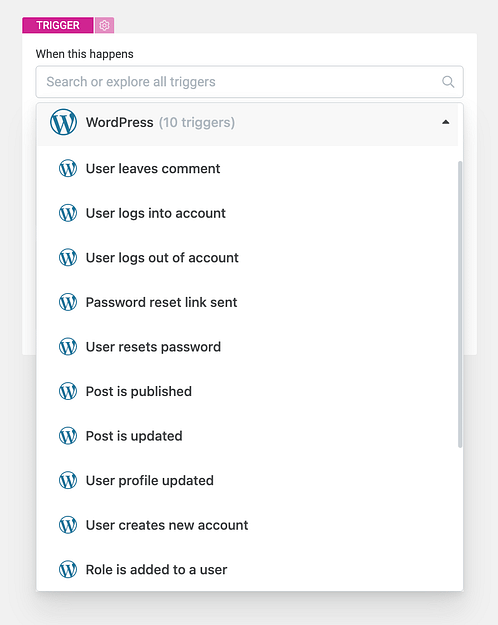Choose the User leaves comment trigger text
The height and width of the screenshot is (625, 498).
coord(153,169)
